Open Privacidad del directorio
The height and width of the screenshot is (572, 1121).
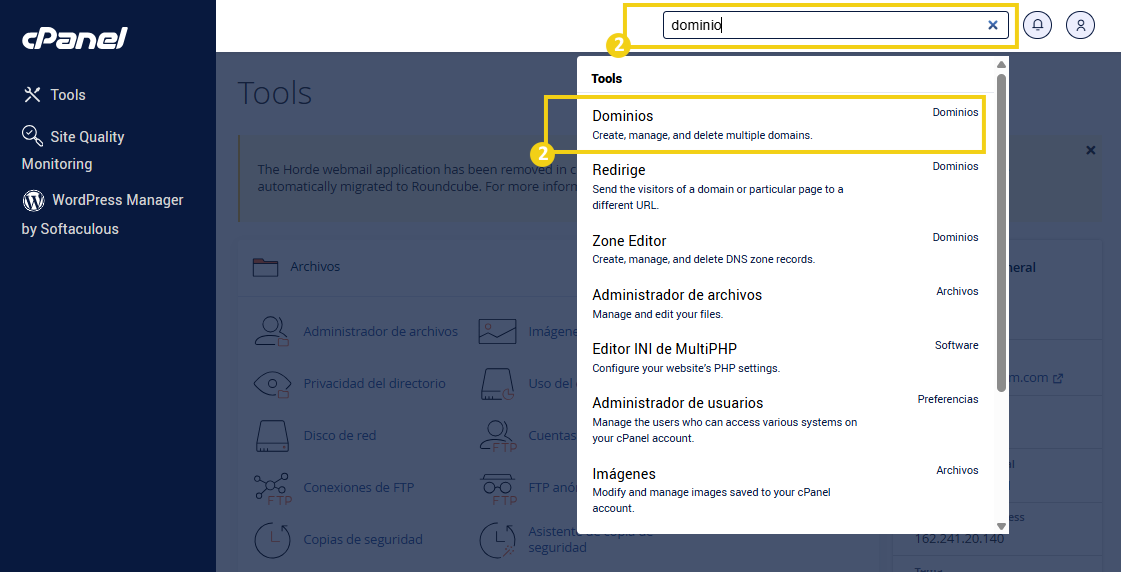pyautogui.click(x=374, y=383)
